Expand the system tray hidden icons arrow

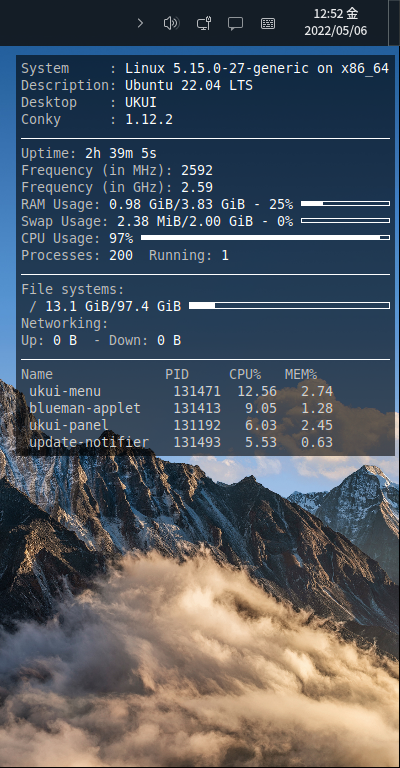tap(141, 23)
